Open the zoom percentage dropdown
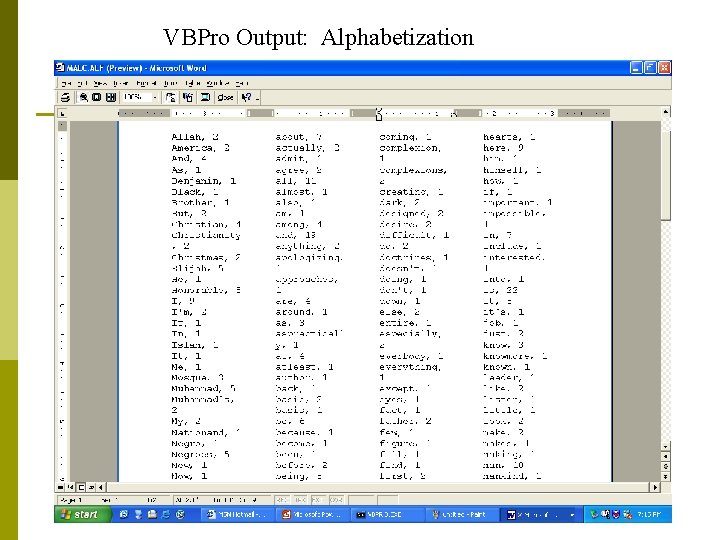 (x=155, y=97)
